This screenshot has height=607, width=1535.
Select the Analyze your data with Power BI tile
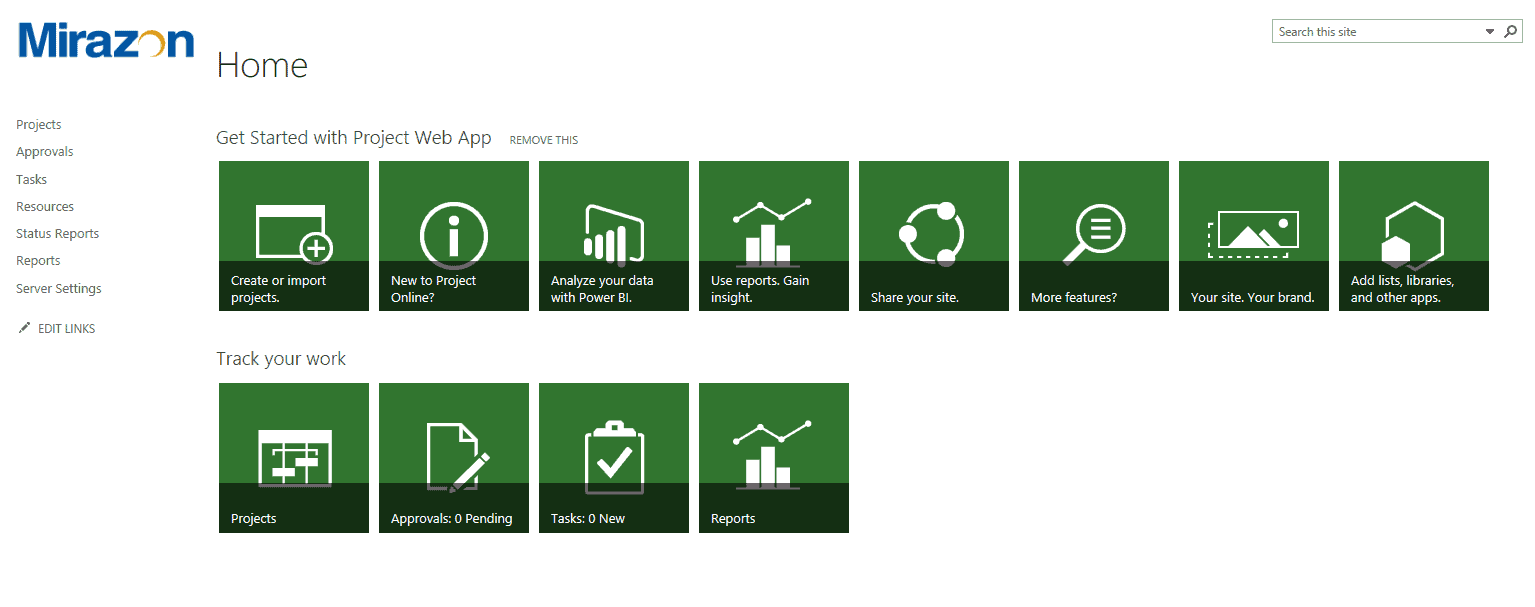[x=614, y=236]
